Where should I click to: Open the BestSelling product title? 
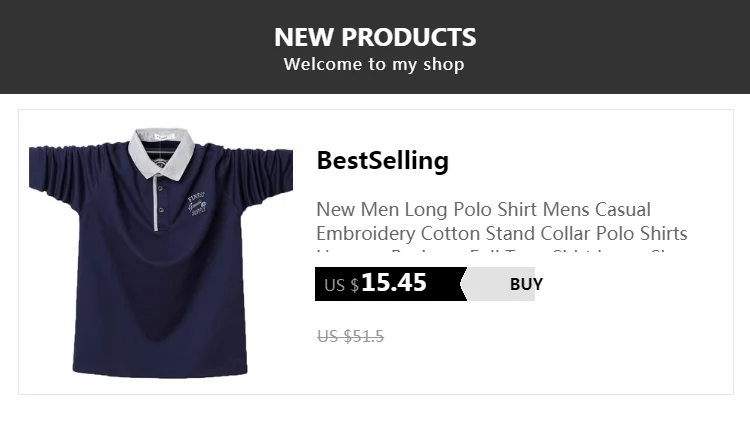[x=382, y=161]
